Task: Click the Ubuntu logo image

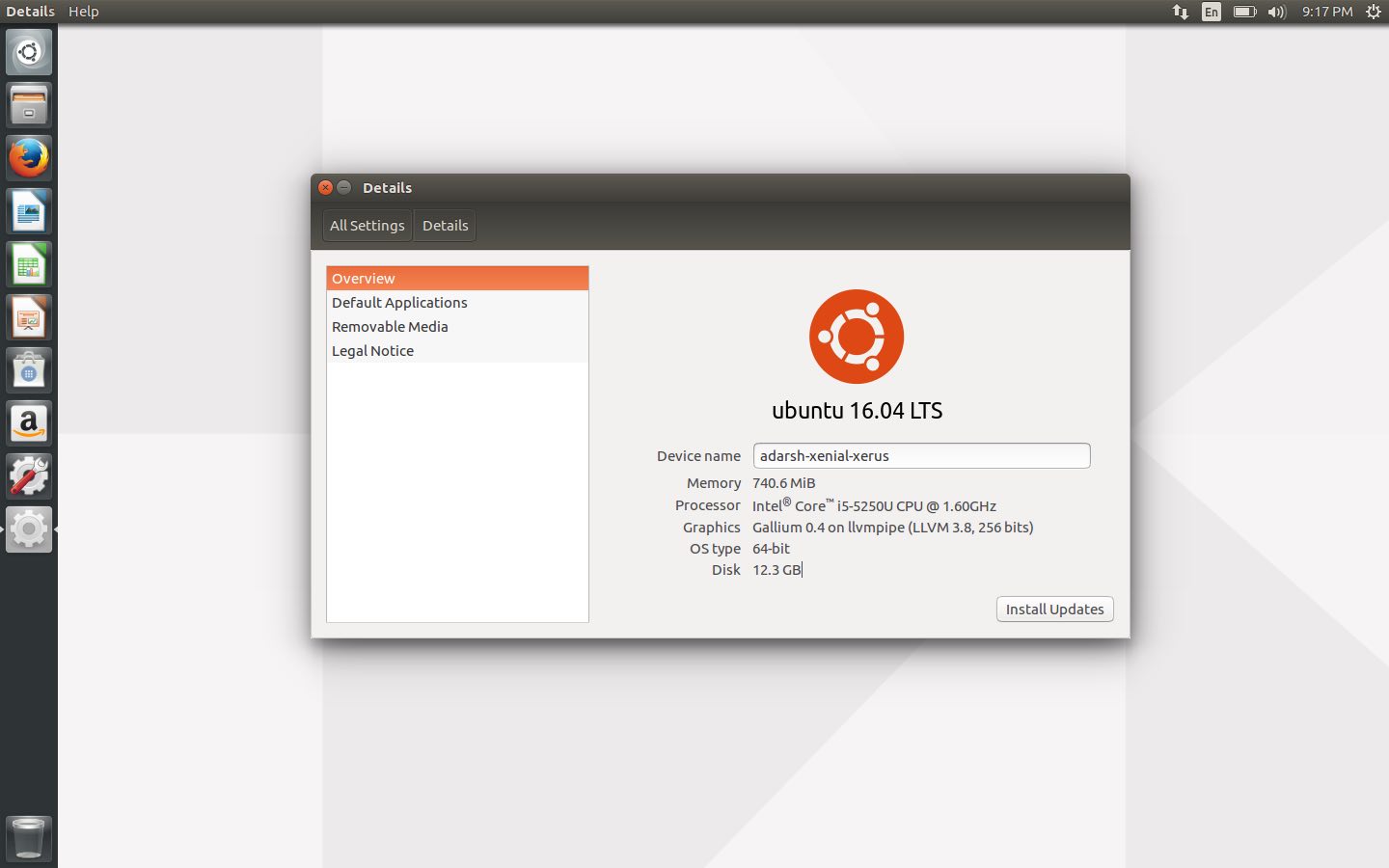Action: coord(857,337)
